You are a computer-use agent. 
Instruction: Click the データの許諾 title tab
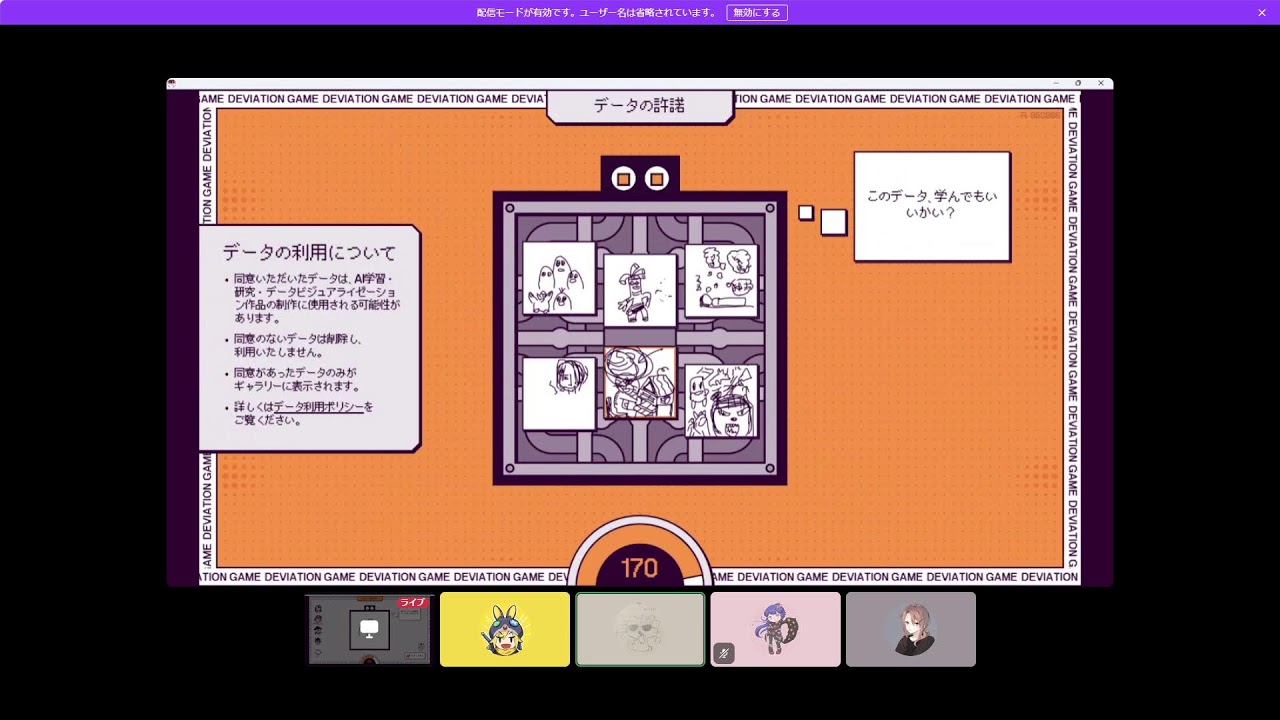pyautogui.click(x=640, y=106)
